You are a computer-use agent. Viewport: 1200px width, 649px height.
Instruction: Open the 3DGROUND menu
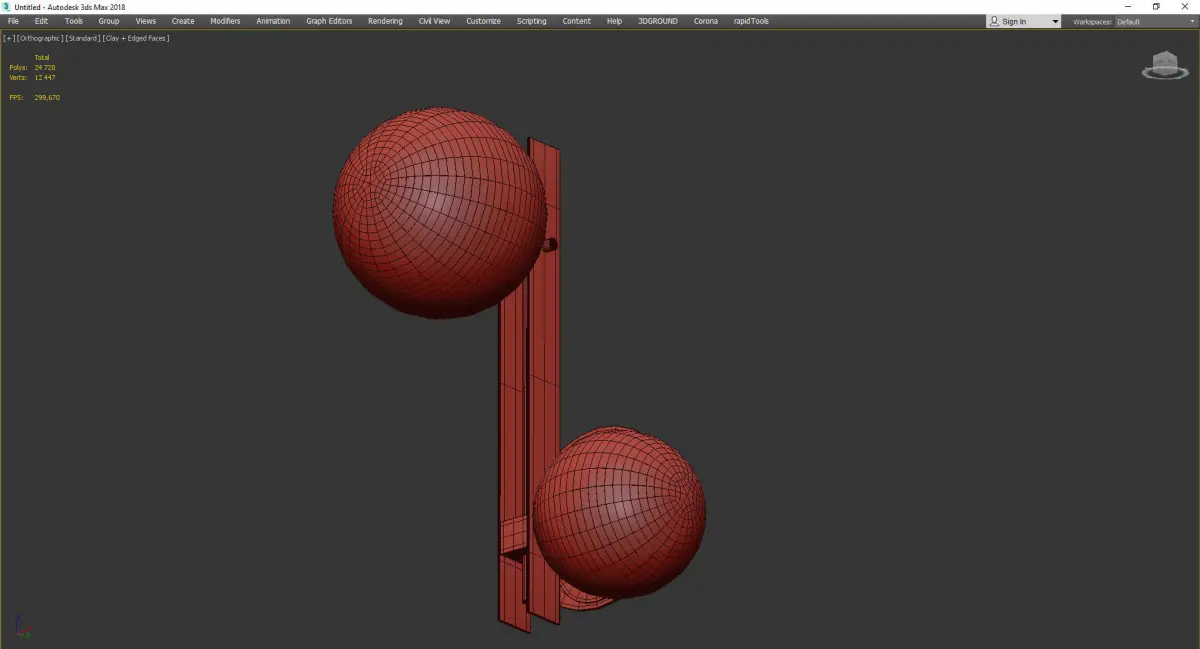click(657, 21)
